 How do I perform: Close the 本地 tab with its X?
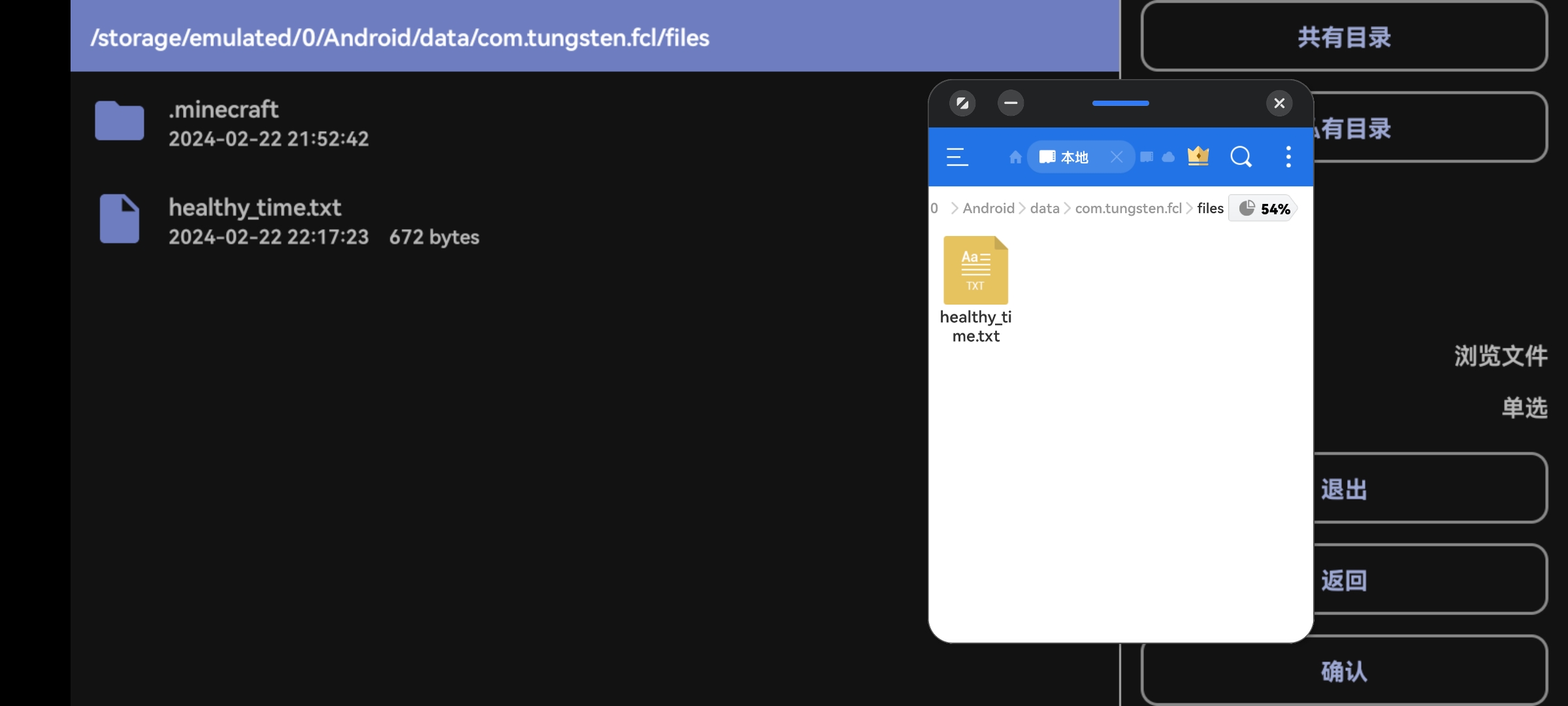[x=1117, y=157]
